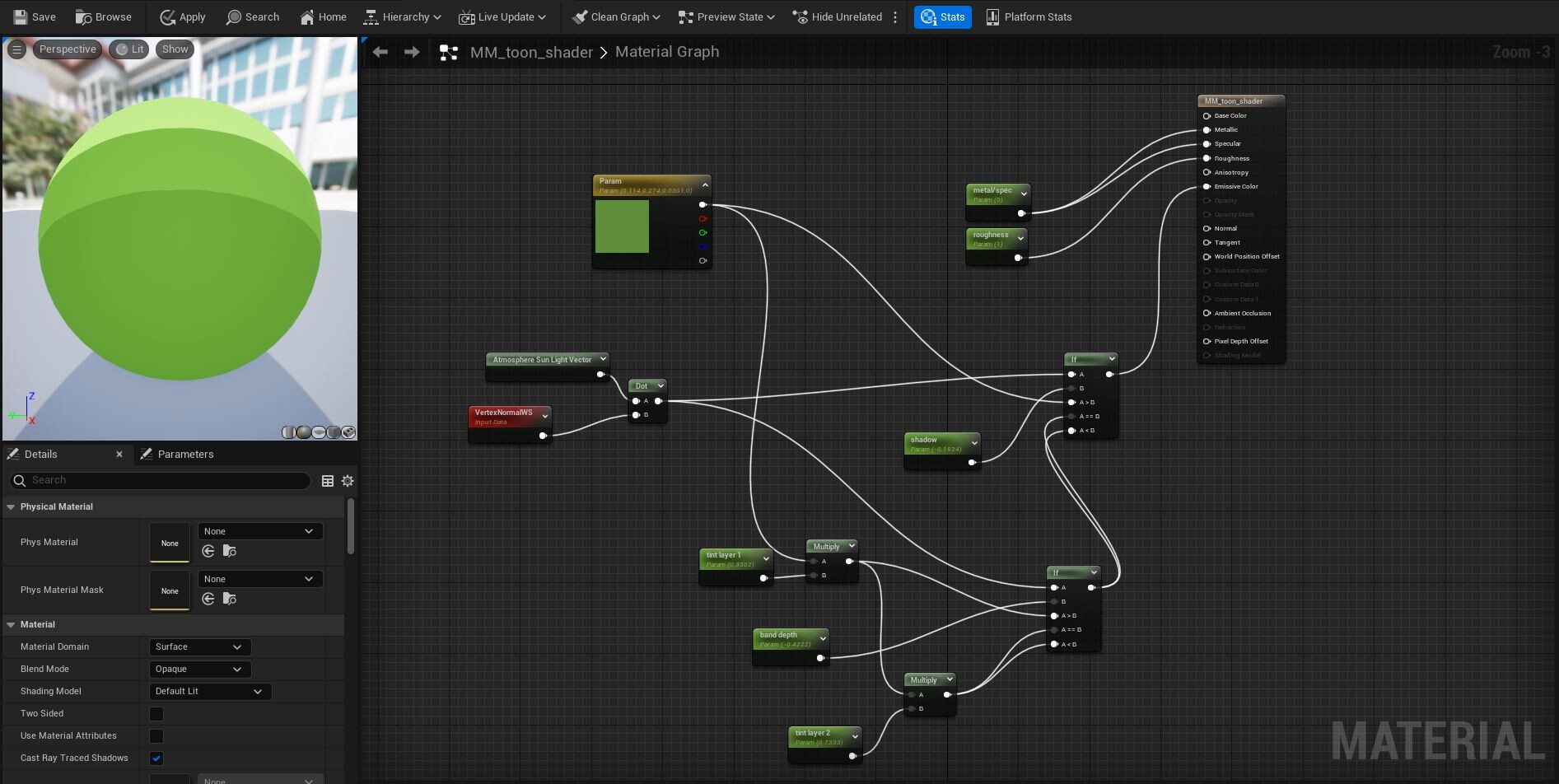Close the Details tab
The width and height of the screenshot is (1559, 784).
click(119, 455)
